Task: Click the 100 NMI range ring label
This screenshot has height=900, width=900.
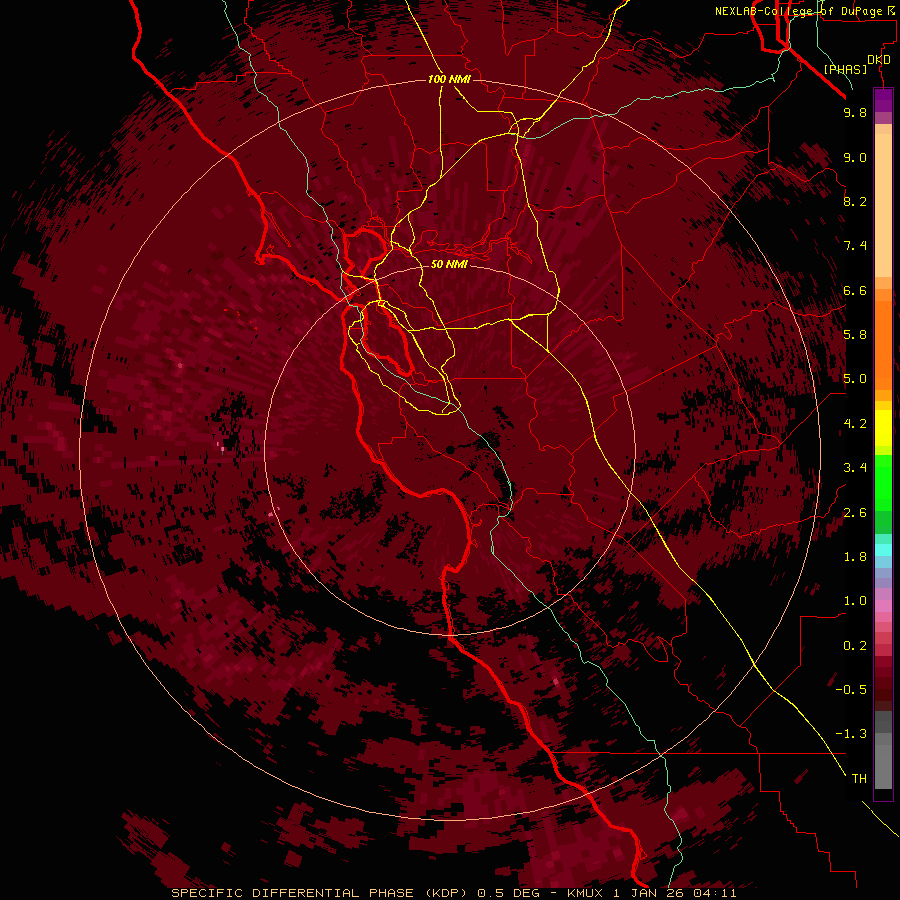Action: tap(449, 79)
